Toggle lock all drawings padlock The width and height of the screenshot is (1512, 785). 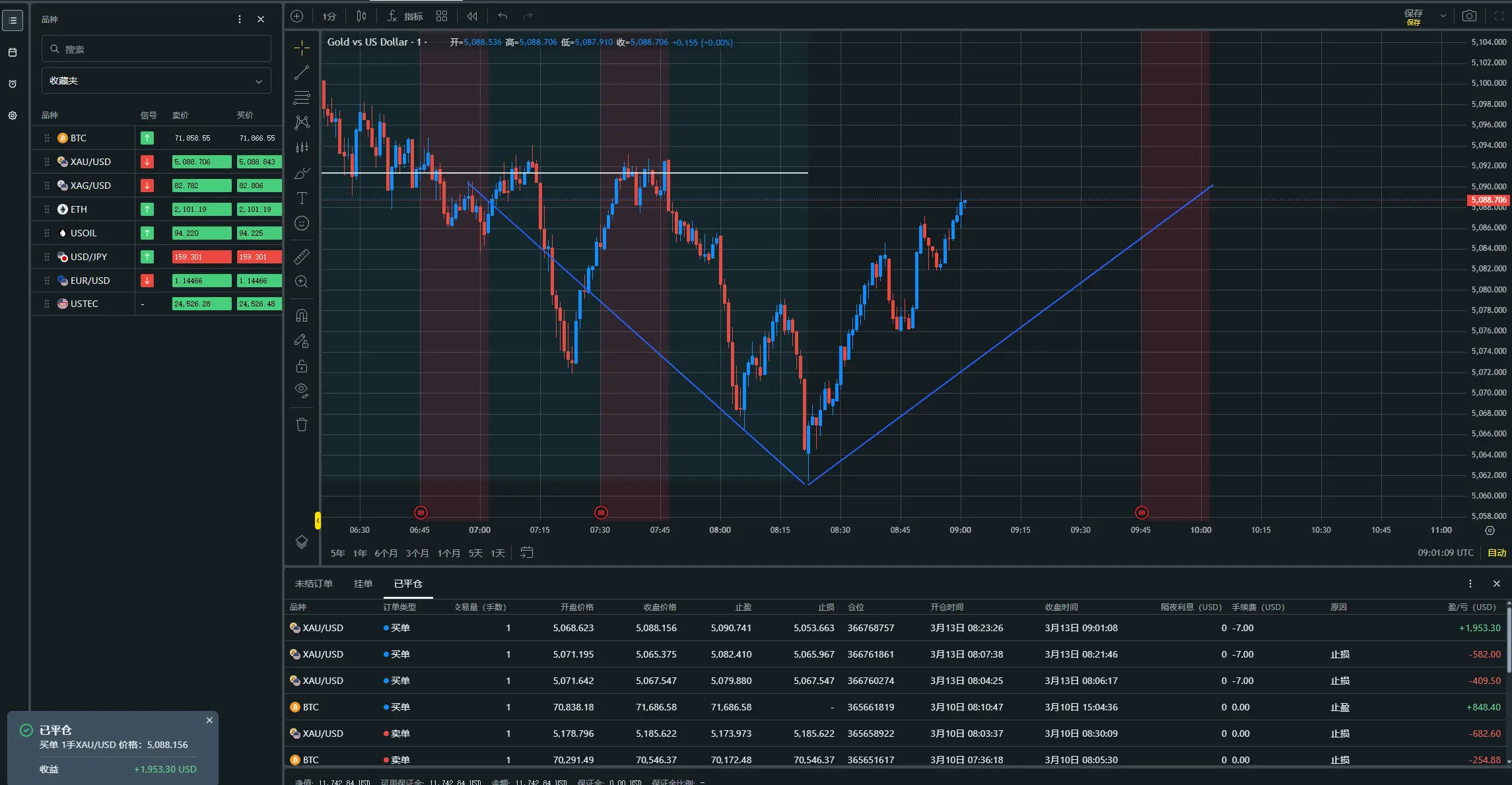302,366
